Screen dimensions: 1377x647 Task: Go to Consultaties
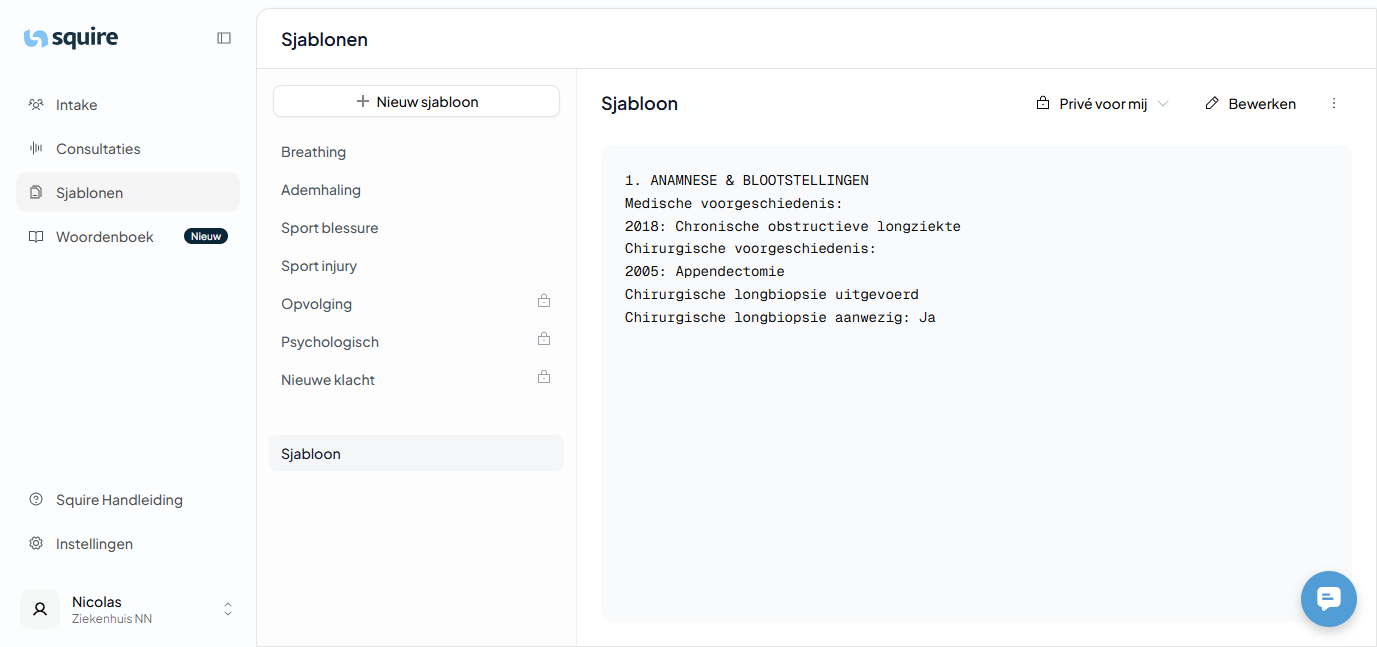coord(128,149)
